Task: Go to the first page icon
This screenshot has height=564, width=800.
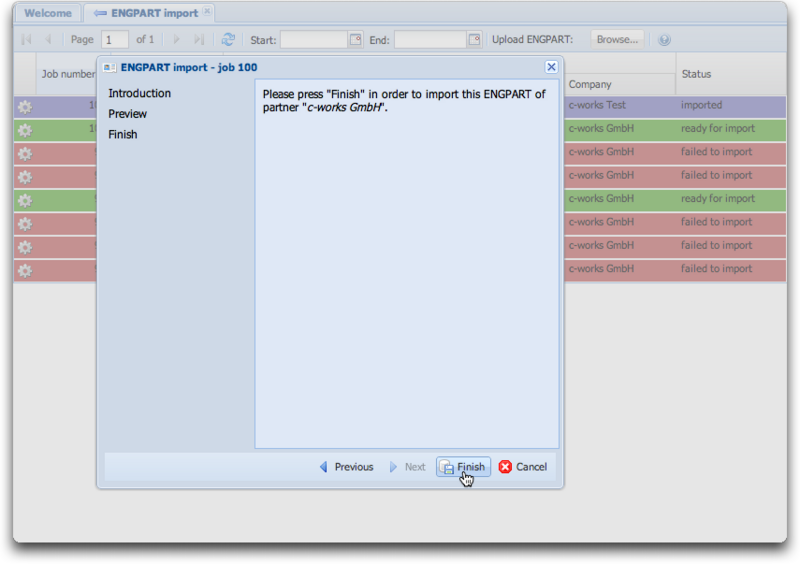Action: (x=27, y=40)
